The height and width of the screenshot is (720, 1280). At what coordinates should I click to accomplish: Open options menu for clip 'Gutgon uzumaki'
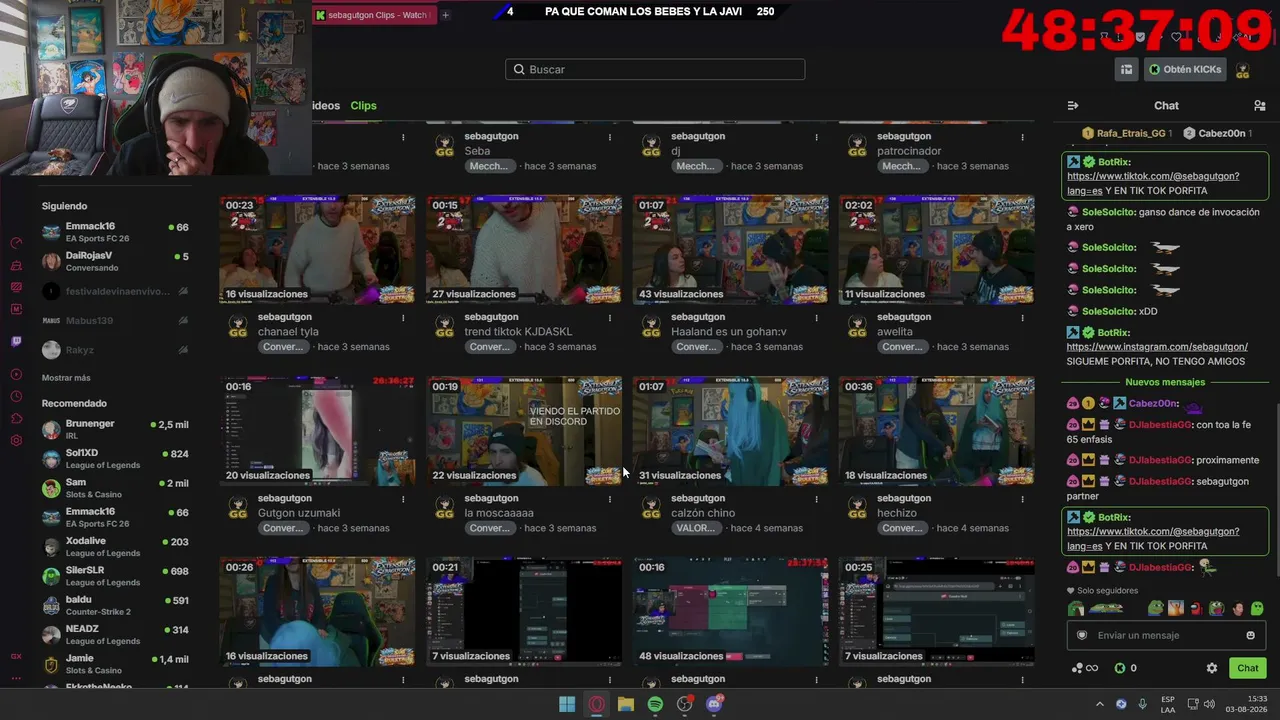pos(403,499)
